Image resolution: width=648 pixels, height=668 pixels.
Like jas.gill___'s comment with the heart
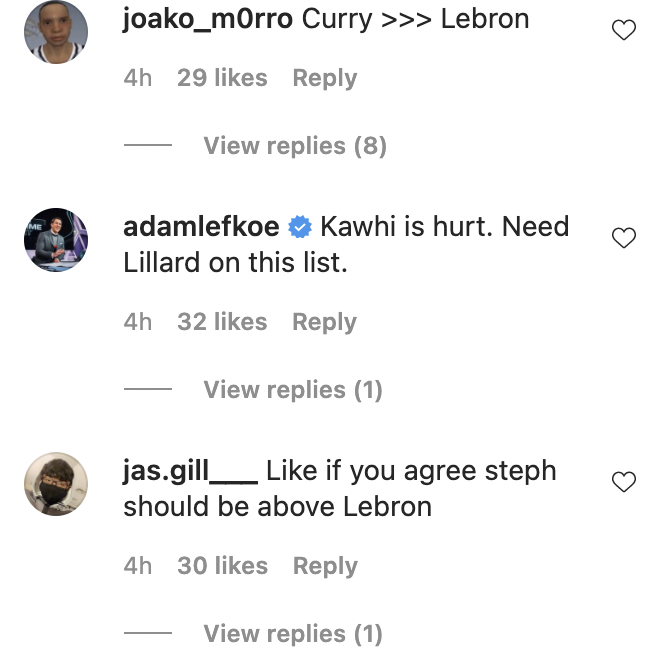(623, 483)
